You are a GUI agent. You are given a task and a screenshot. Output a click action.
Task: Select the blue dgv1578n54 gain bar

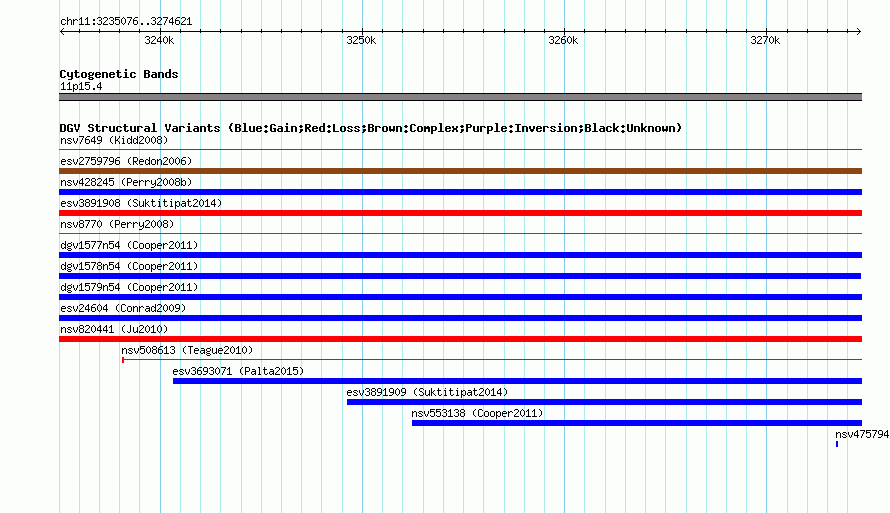tap(460, 276)
